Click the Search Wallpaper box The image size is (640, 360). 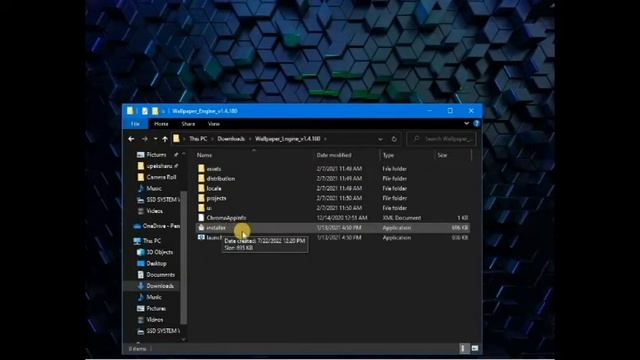point(442,139)
